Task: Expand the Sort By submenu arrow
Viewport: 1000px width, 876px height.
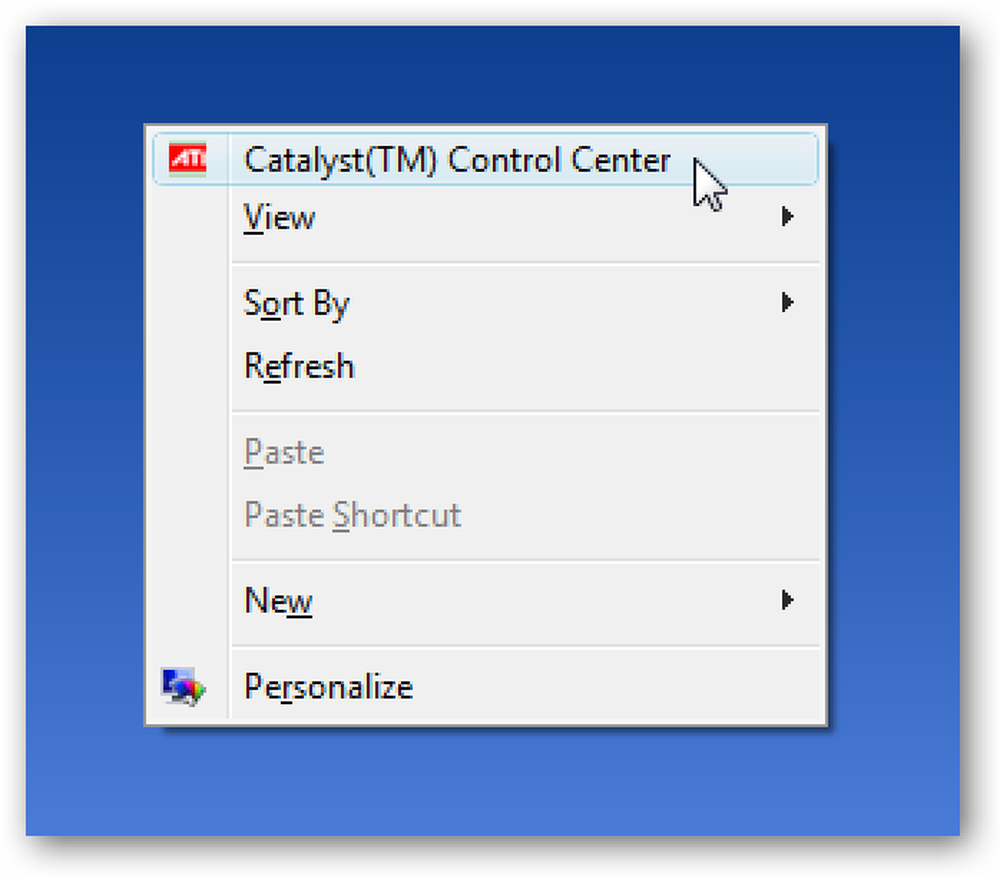Action: pyautogui.click(x=788, y=302)
